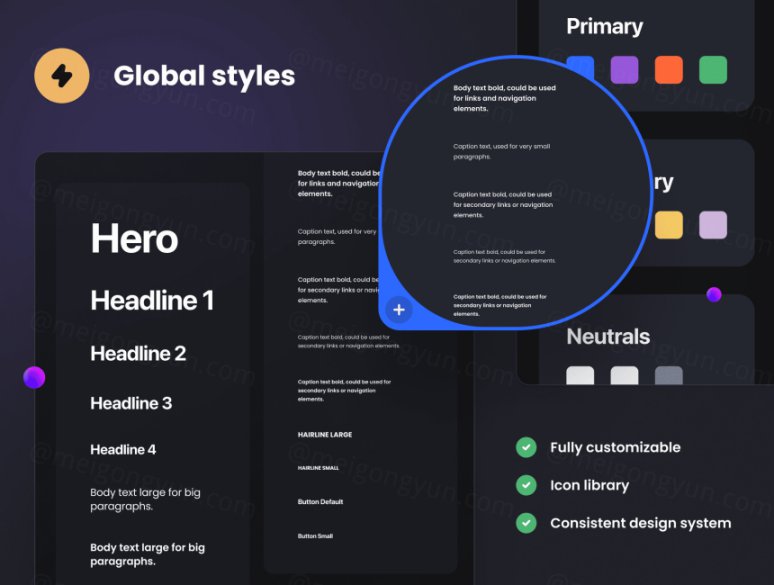The image size is (774, 585).
Task: Select the Hero text style
Action: point(134,240)
